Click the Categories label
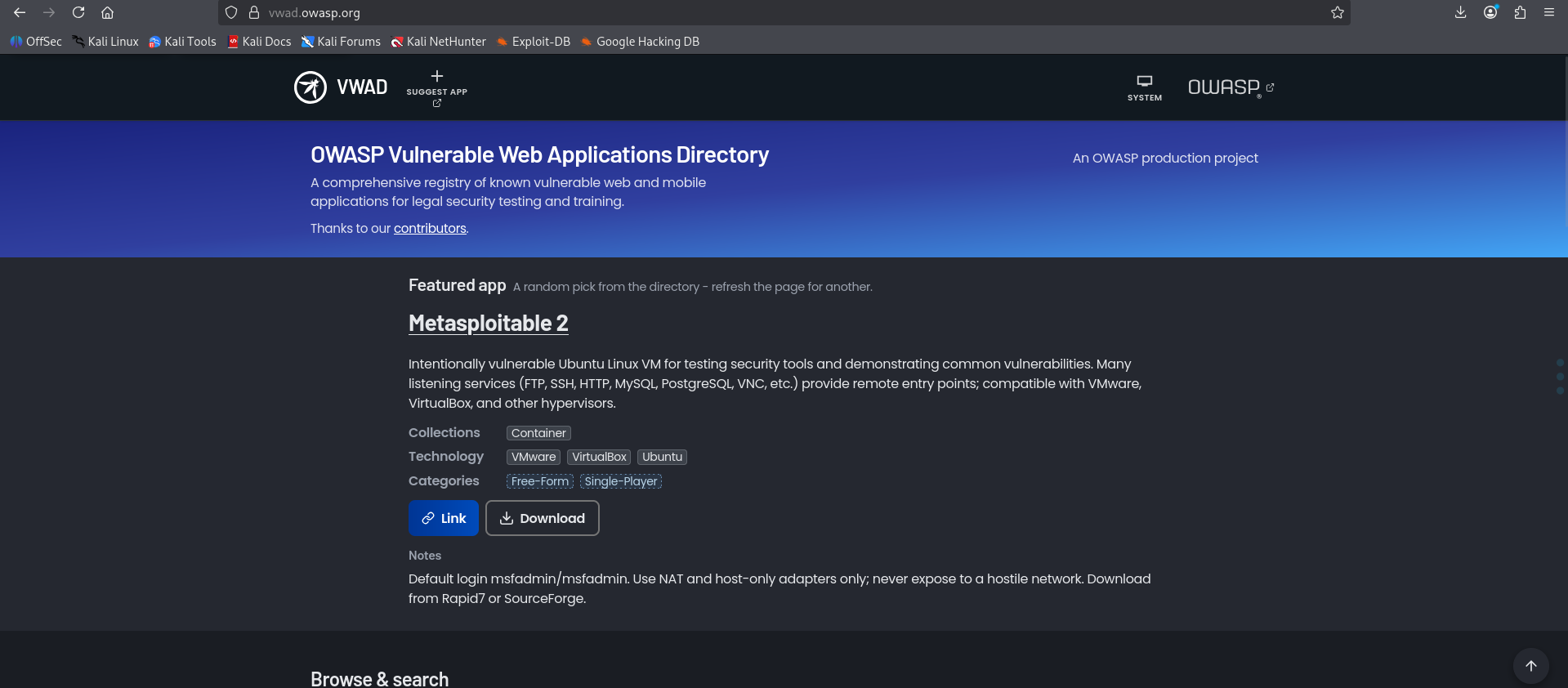 (444, 481)
